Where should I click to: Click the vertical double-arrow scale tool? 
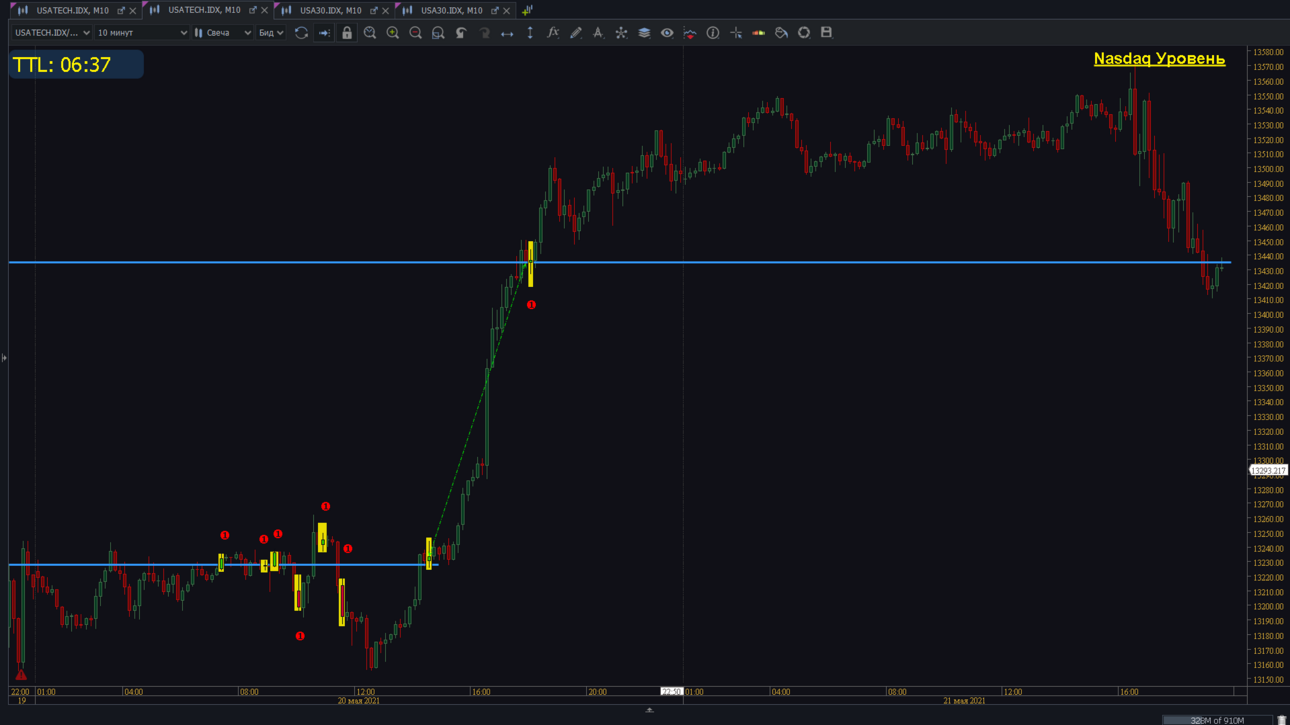[530, 33]
